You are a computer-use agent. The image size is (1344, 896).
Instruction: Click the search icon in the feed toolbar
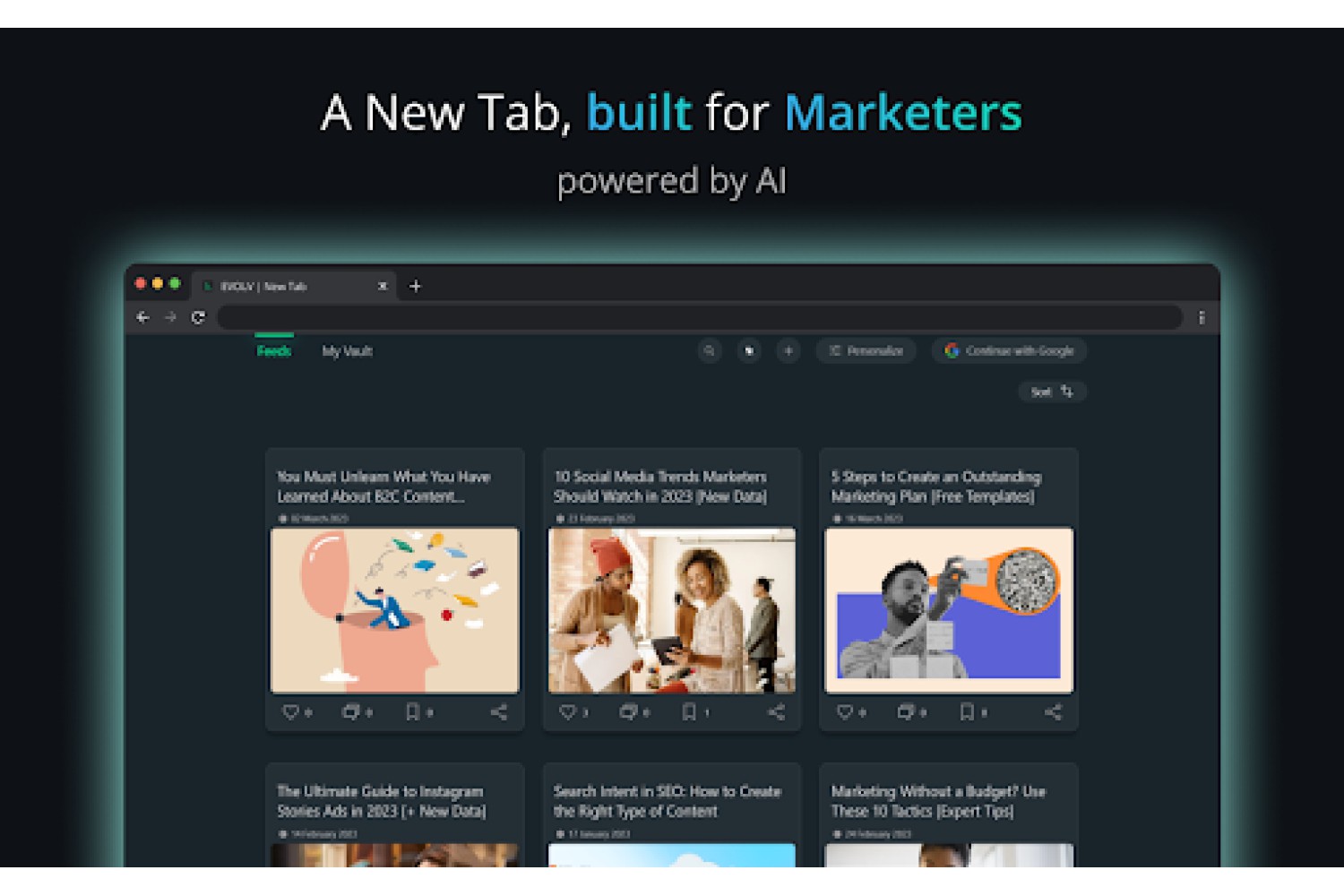[x=709, y=351]
